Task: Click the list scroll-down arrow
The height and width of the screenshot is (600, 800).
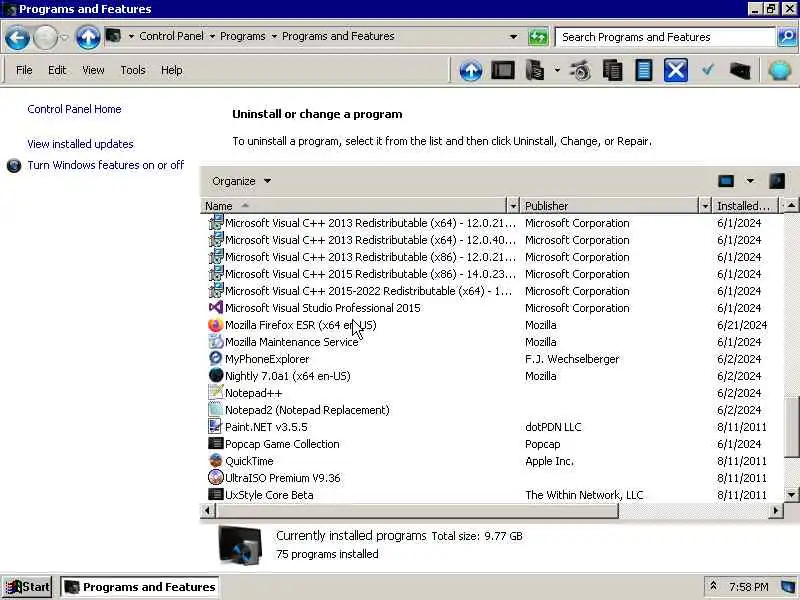Action: pyautogui.click(x=791, y=494)
